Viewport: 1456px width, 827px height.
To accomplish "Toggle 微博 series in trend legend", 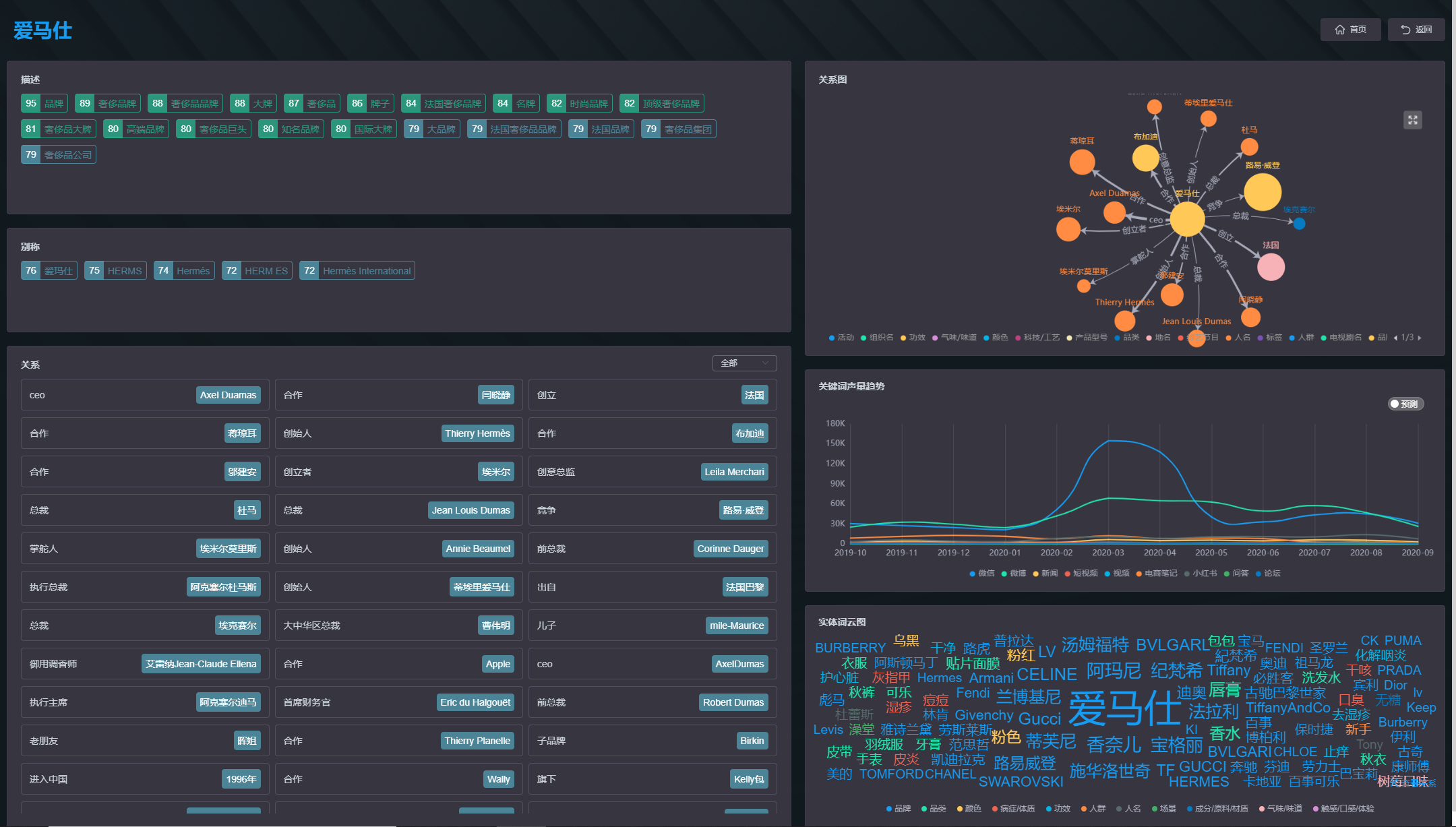I will pyautogui.click(x=1014, y=574).
